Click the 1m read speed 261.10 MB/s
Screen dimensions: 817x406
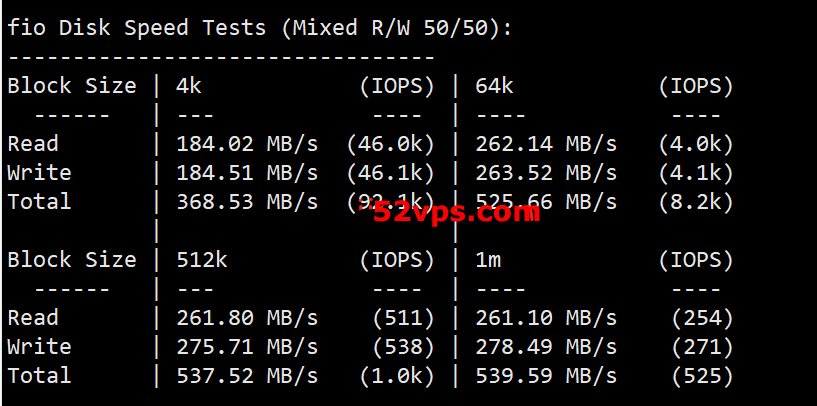tap(546, 317)
